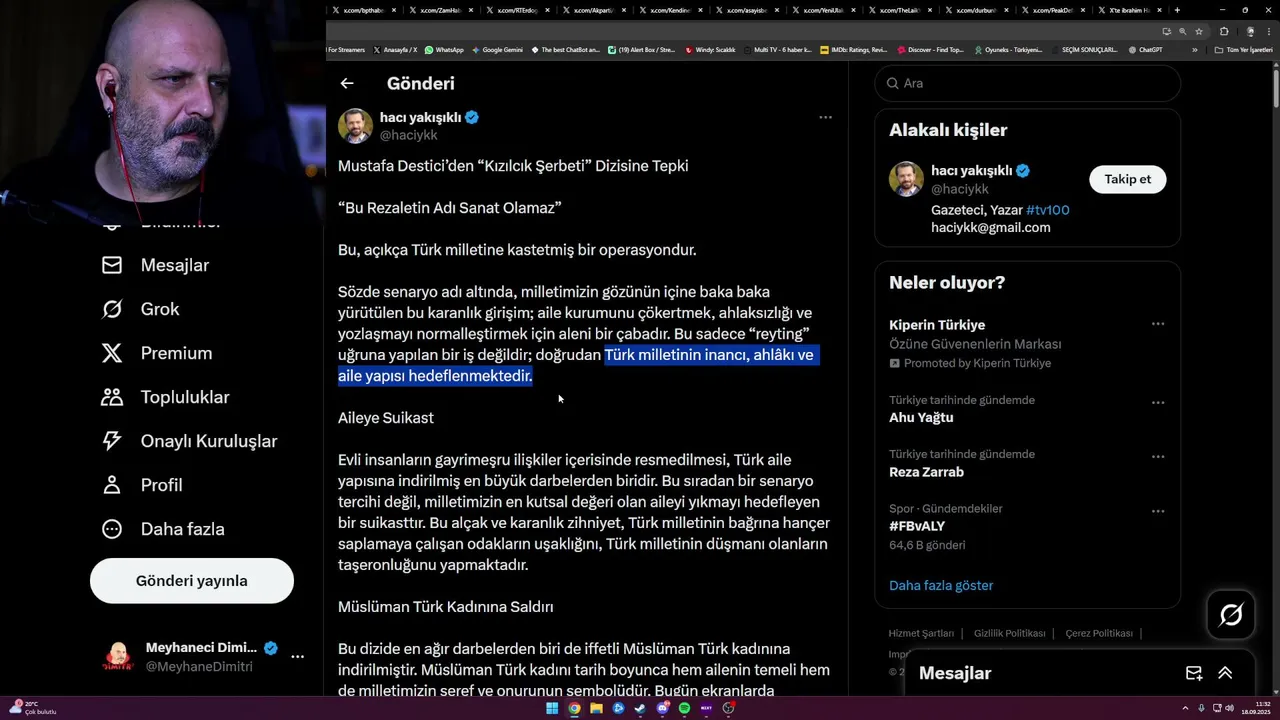Screen dimensions: 1280x720
Task: Open Mesajlar from the left sidebar
Action: tap(155, 265)
